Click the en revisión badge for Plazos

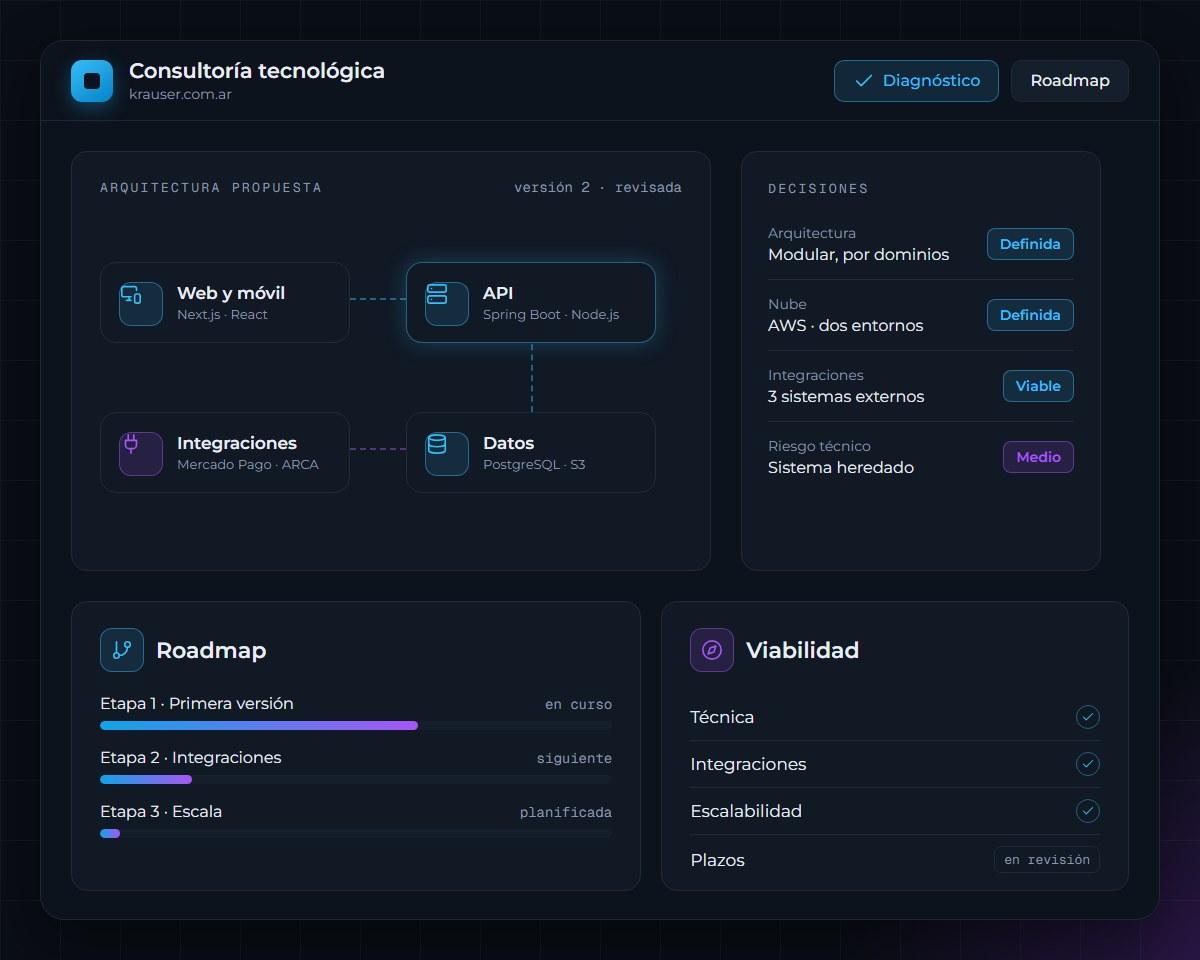pos(1047,860)
